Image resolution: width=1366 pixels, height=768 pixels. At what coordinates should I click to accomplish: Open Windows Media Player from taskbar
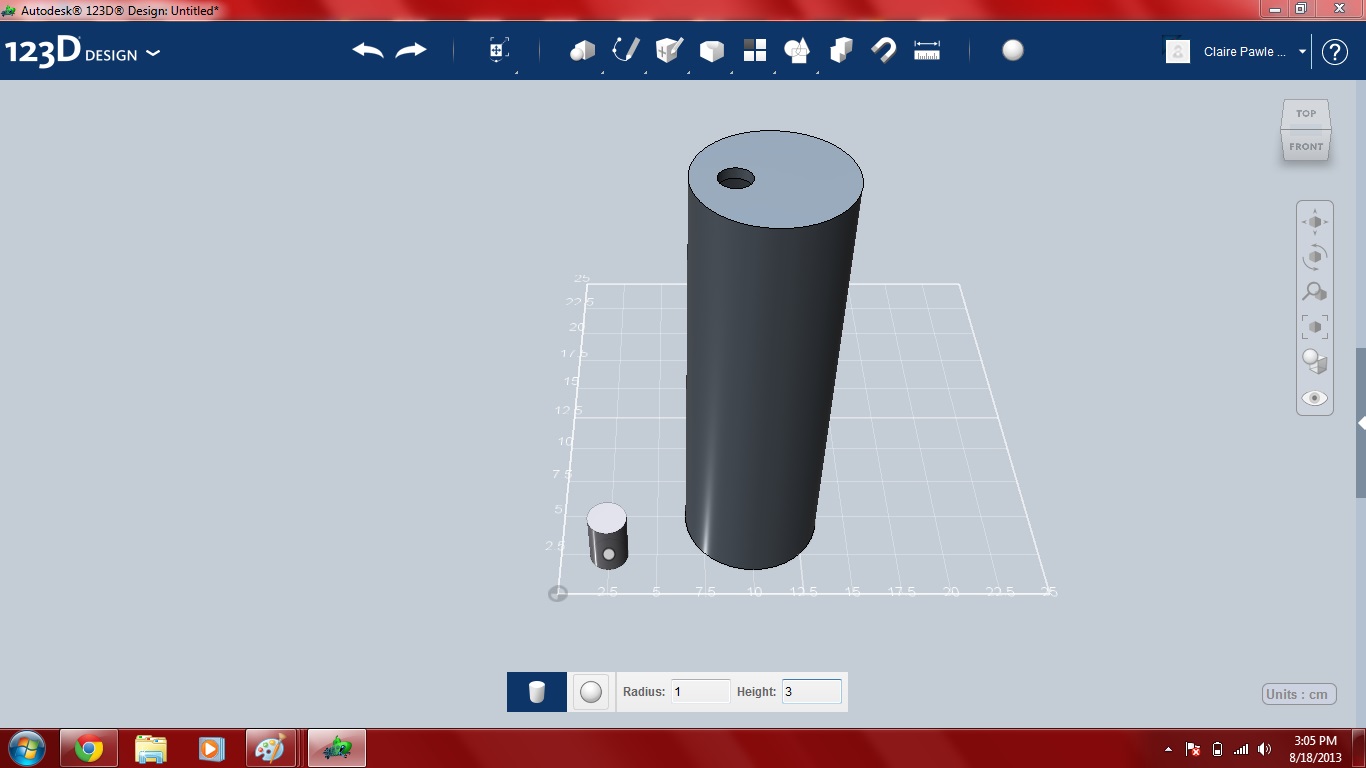tap(211, 748)
